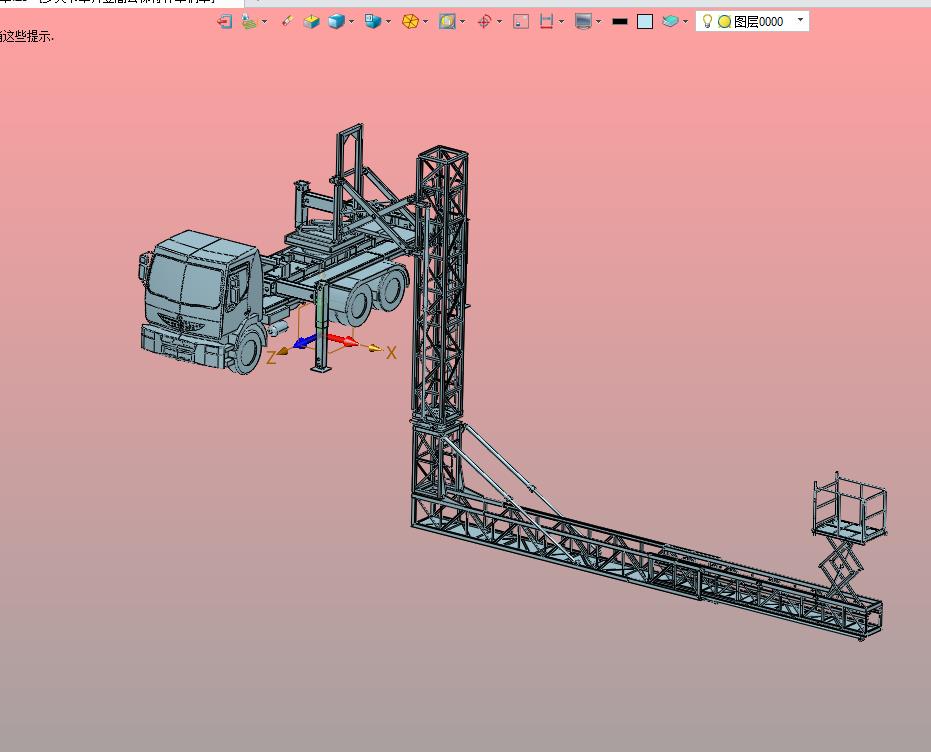Click the monitor display icon

[583, 21]
